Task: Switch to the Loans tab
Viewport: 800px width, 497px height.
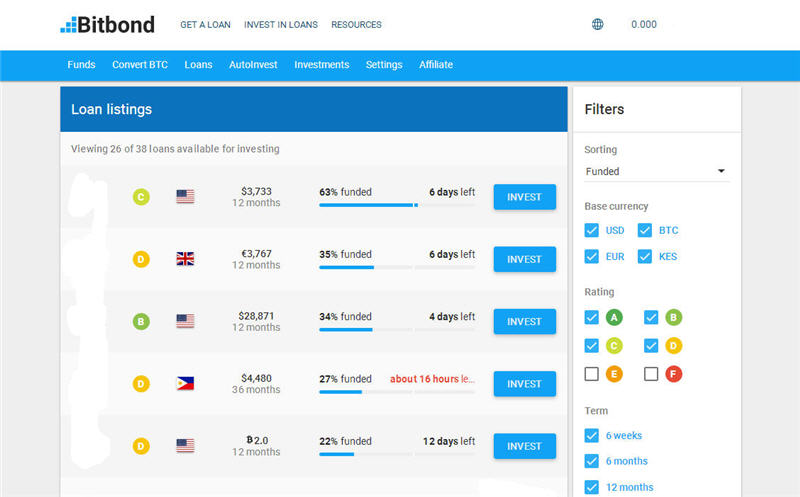Action: (x=198, y=65)
